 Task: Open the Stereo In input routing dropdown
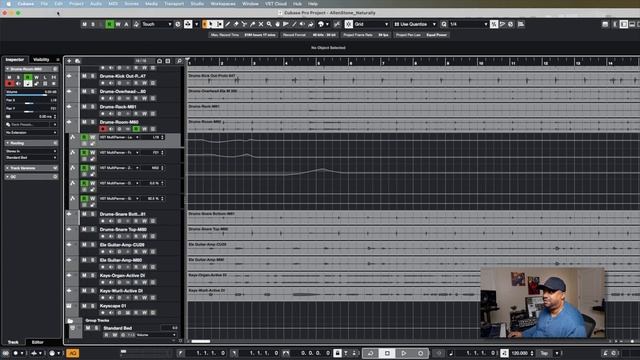(31, 151)
